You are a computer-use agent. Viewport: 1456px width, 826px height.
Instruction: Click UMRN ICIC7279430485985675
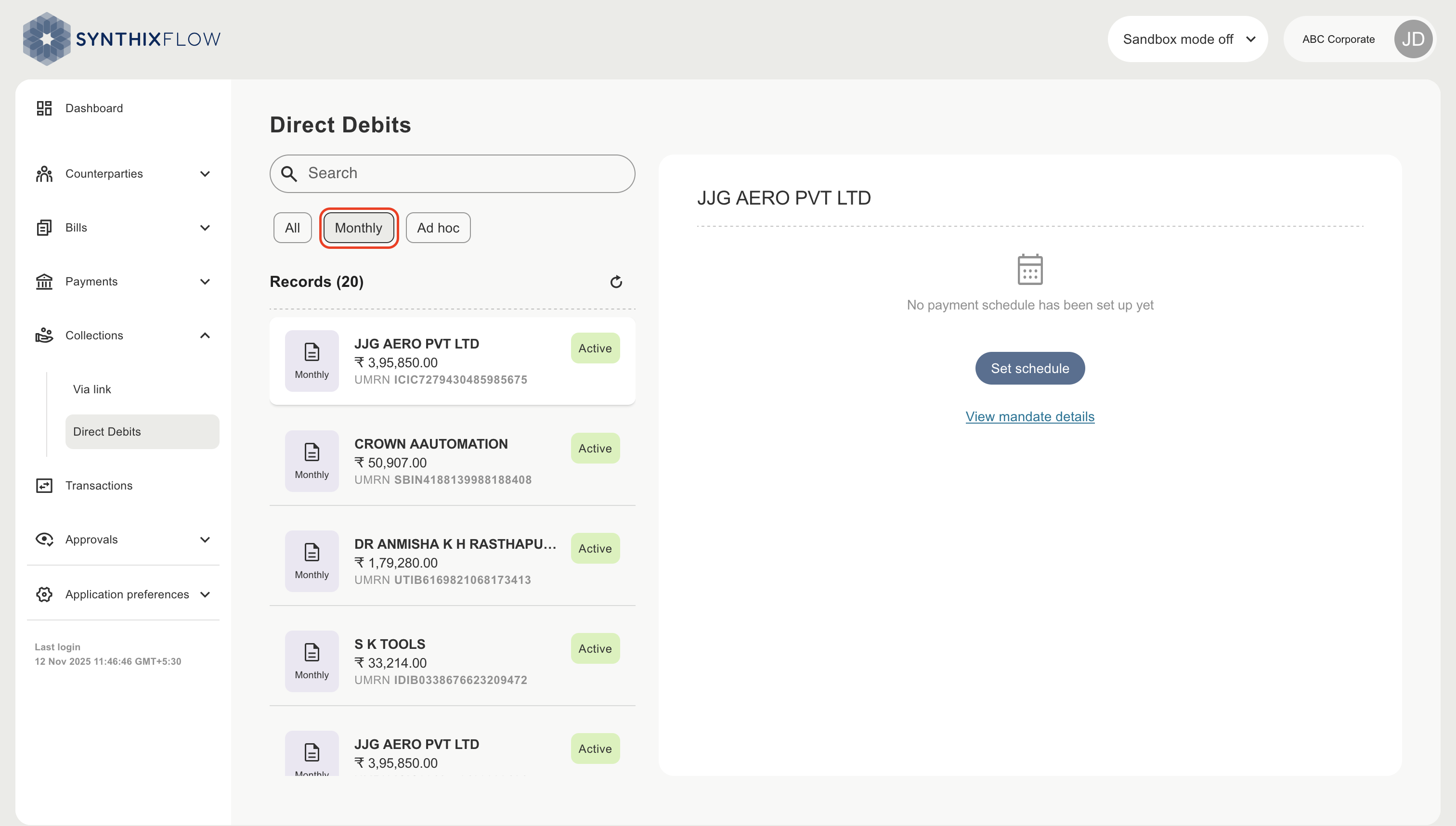tap(441, 379)
